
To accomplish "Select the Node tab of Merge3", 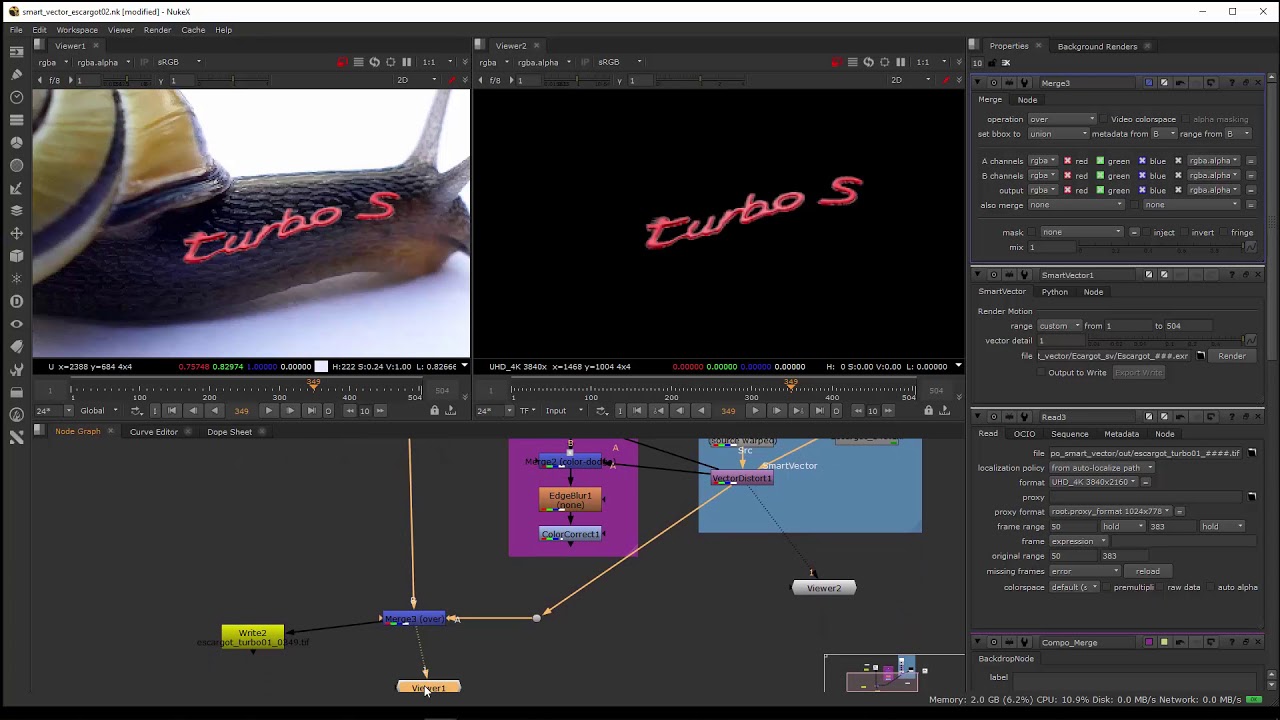I will 1027,100.
